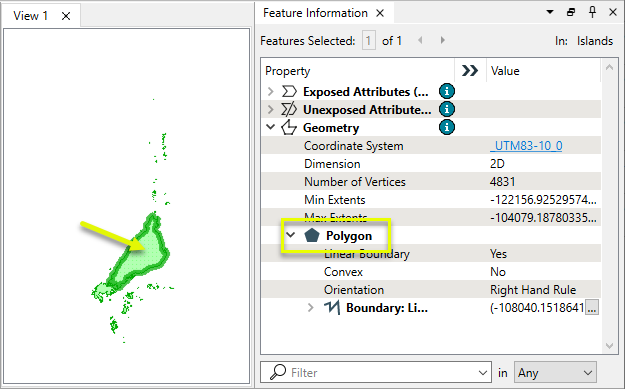Click into the Filter search field
The width and height of the screenshot is (625, 389).
[375, 373]
